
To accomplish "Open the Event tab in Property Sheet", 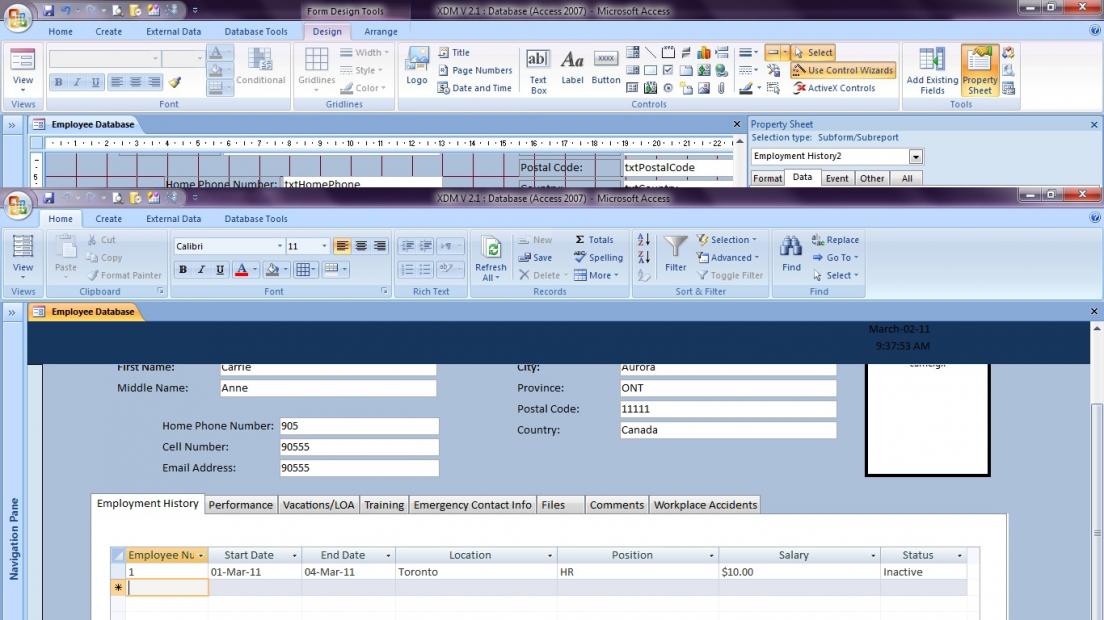I will (x=836, y=178).
